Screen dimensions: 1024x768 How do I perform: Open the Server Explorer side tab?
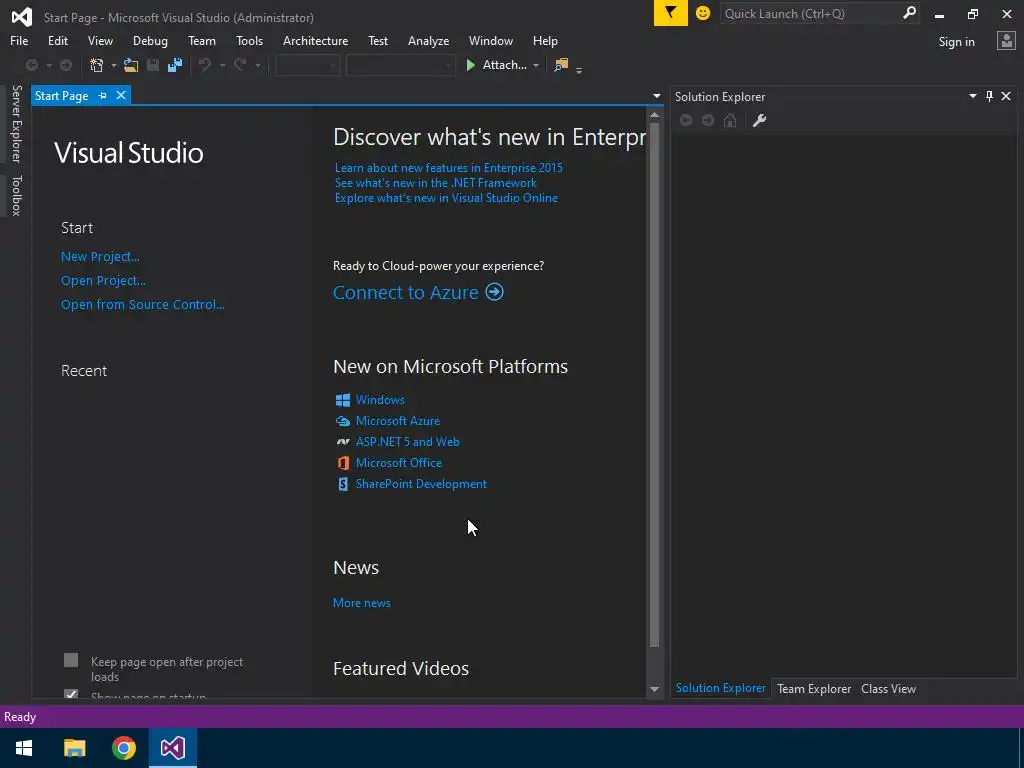pyautogui.click(x=16, y=123)
